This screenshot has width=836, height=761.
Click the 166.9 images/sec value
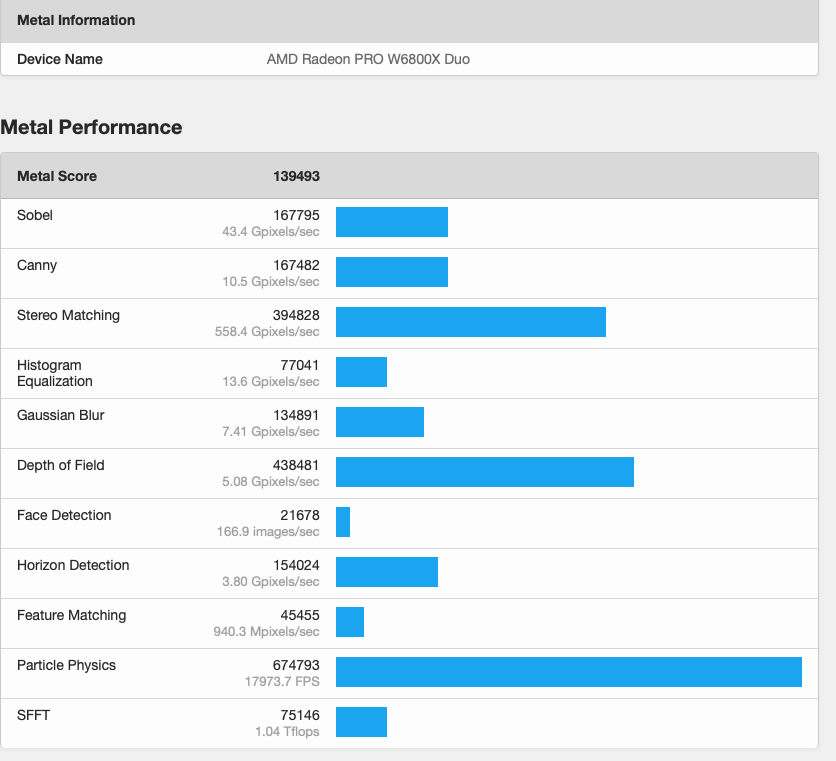coord(268,533)
